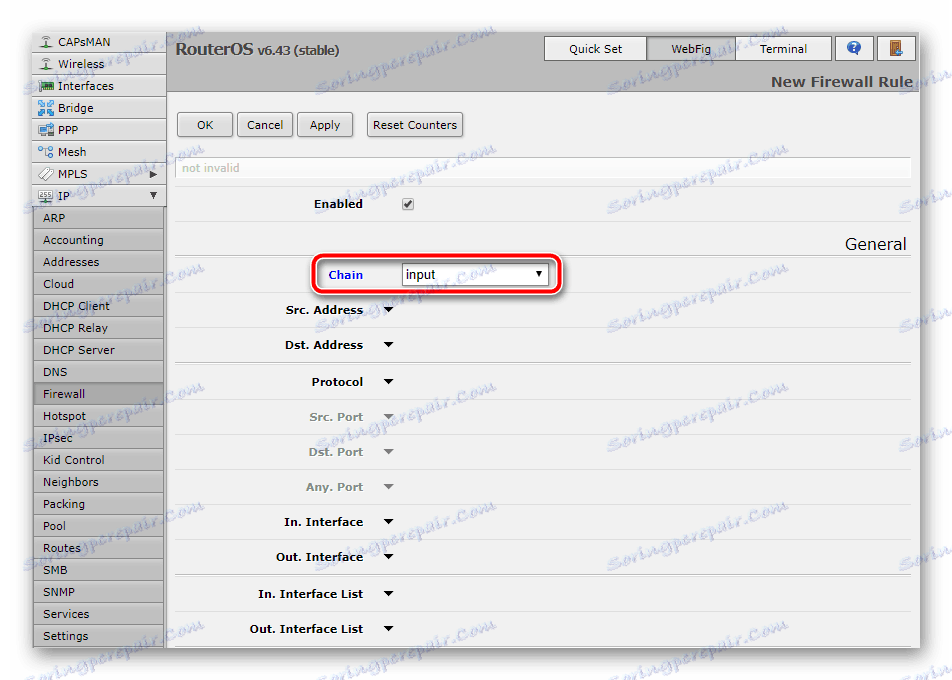Open the SNMP menu item
This screenshot has width=952, height=680.
[x=98, y=592]
